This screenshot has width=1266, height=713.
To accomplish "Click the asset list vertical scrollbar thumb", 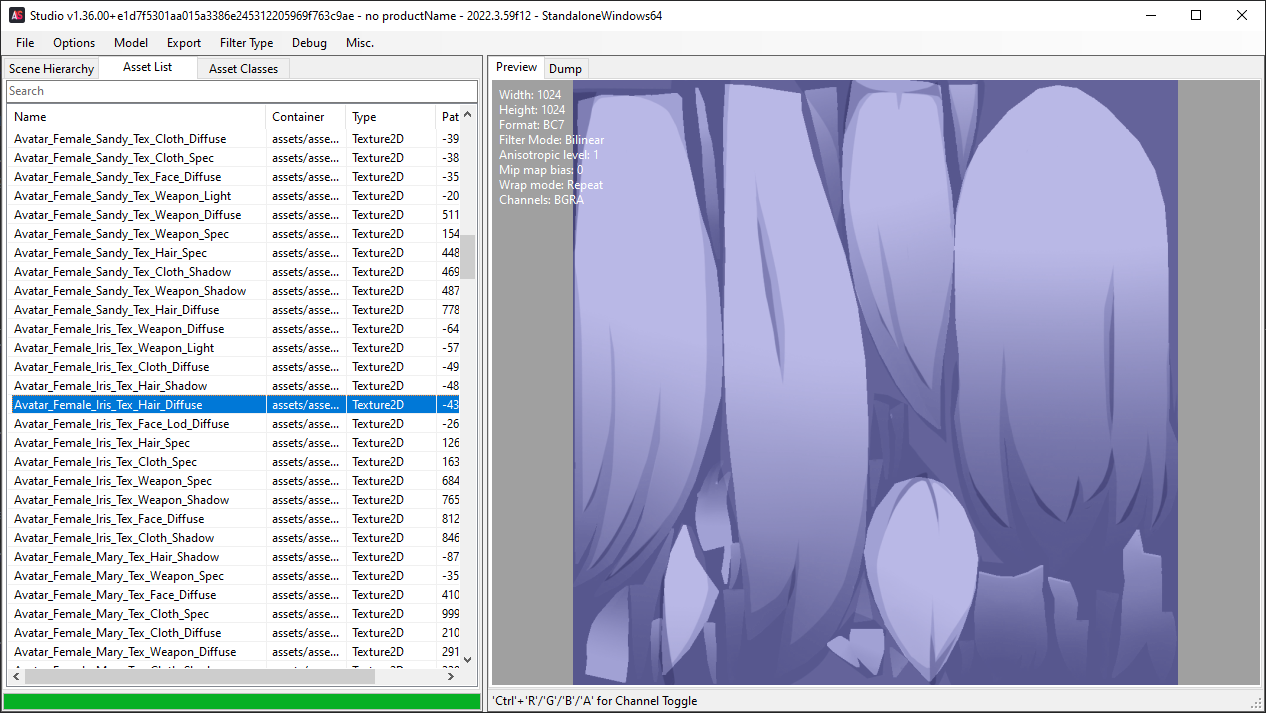I will [x=468, y=257].
